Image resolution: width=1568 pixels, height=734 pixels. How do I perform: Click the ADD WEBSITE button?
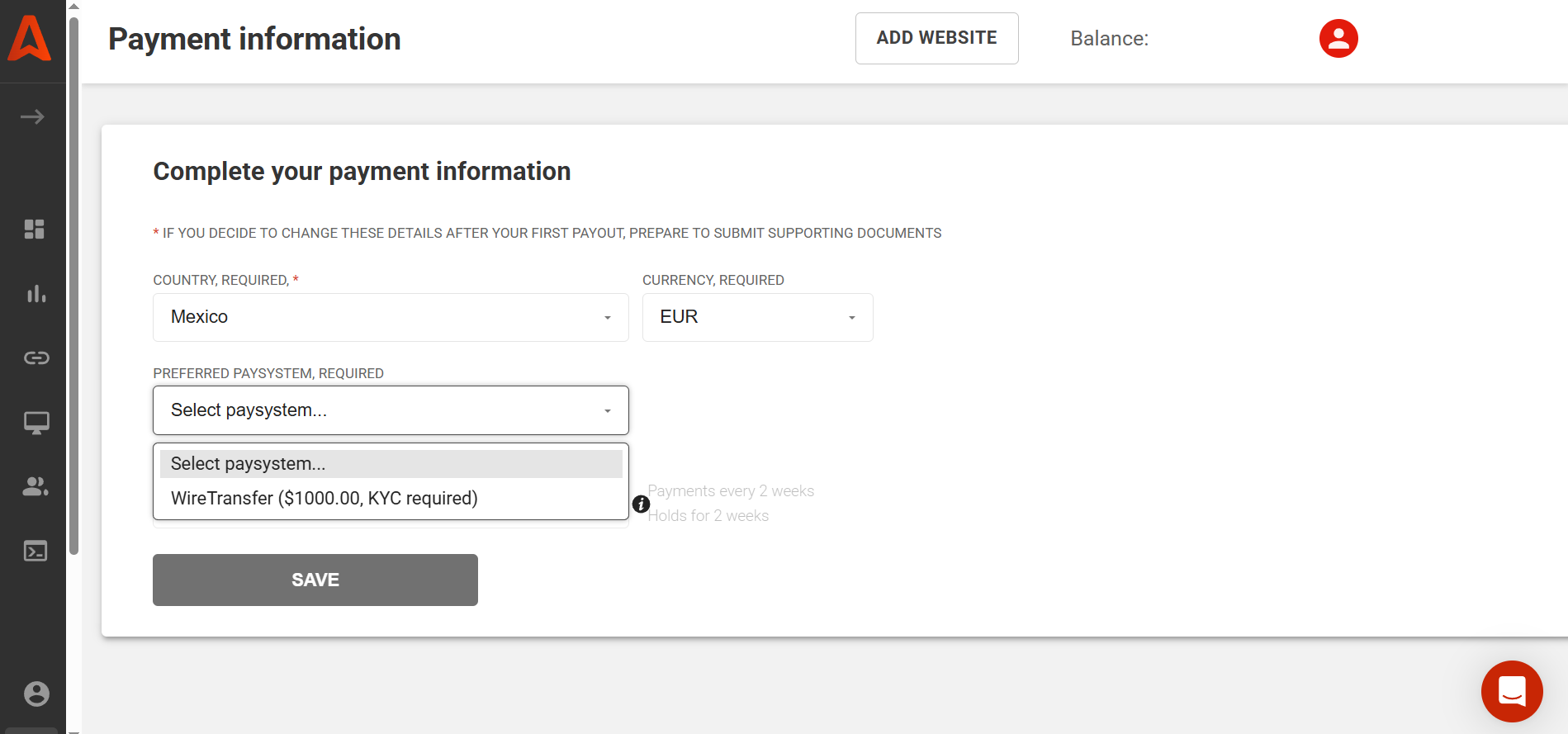coord(936,38)
